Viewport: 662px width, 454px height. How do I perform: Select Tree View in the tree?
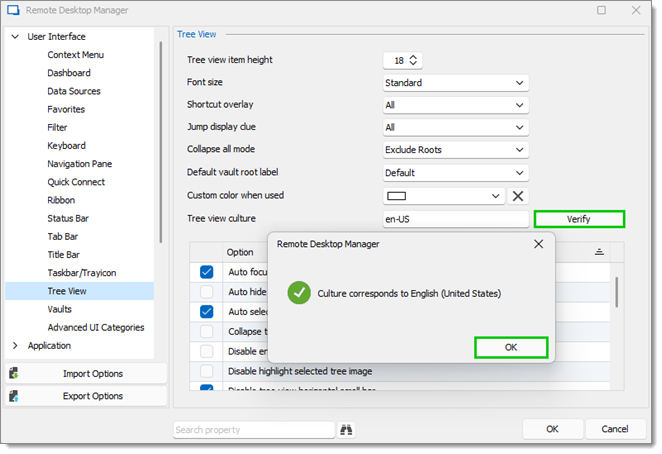(x=79, y=291)
